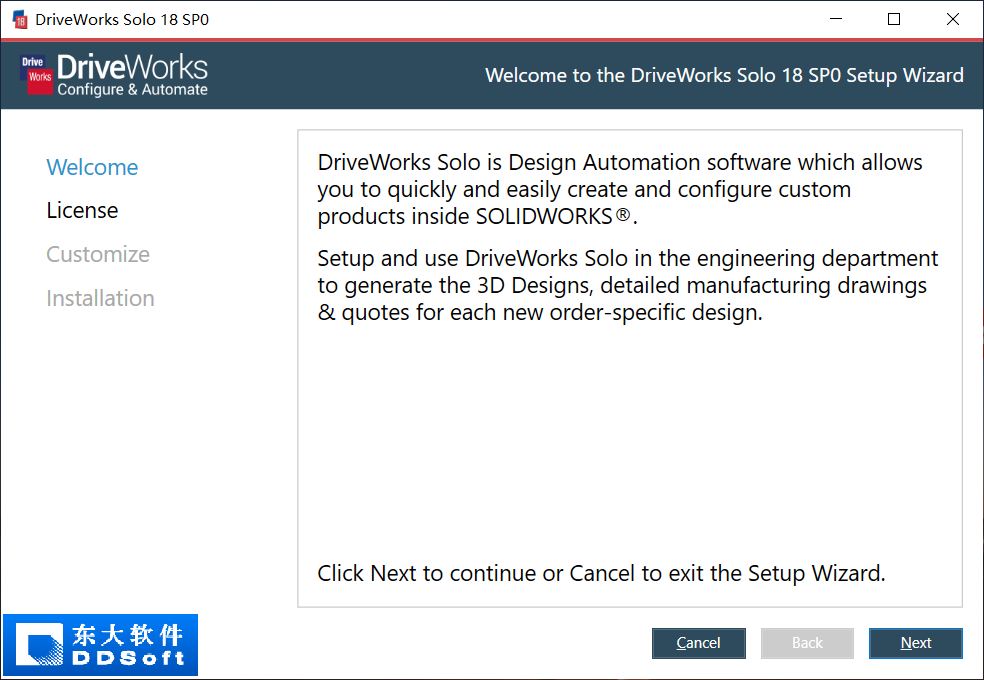Click the Design Automation description paragraph
Screen dimensions: 984x680
tap(620, 189)
